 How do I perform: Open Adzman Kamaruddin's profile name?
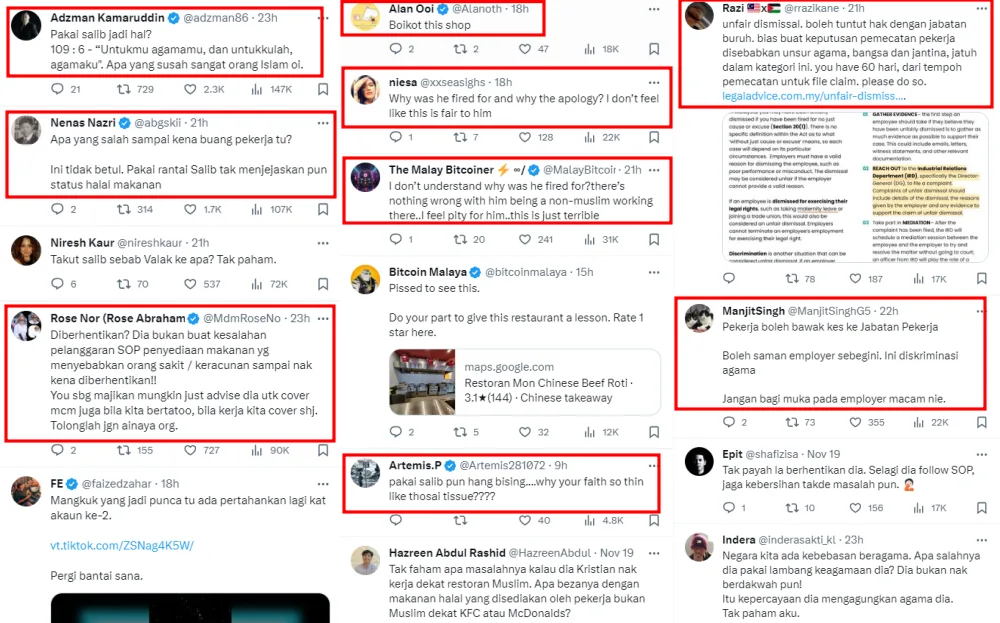click(x=107, y=18)
